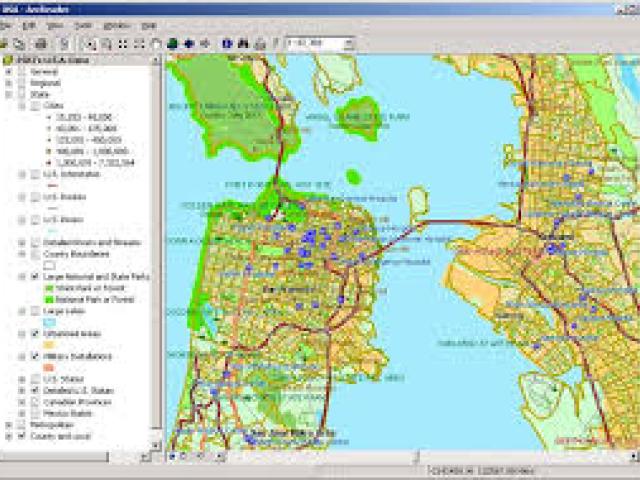
Task: Open the File menu
Action: (x=5, y=26)
